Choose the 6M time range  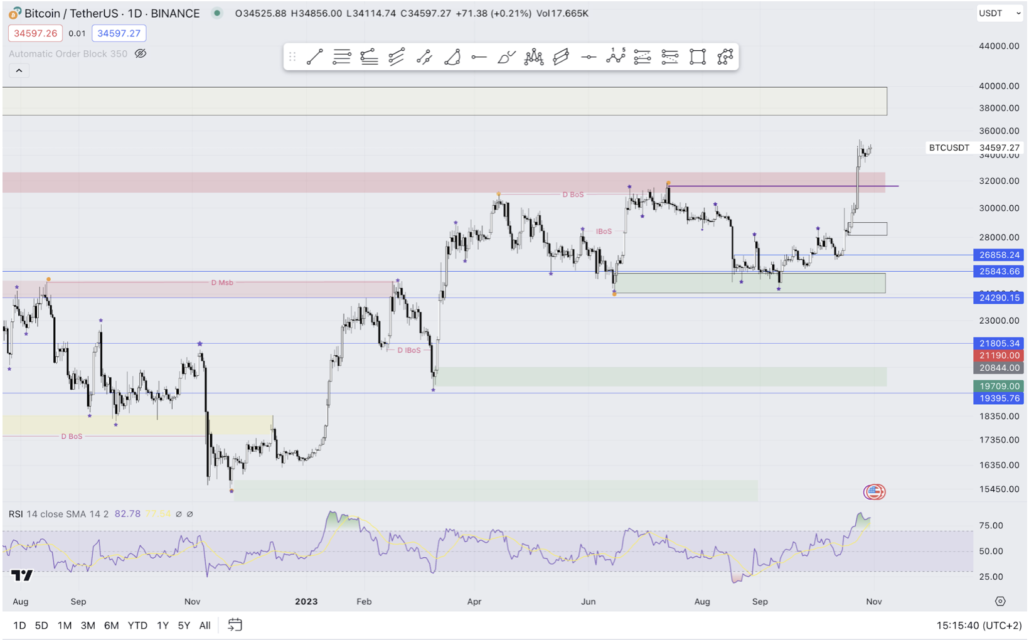pos(111,626)
